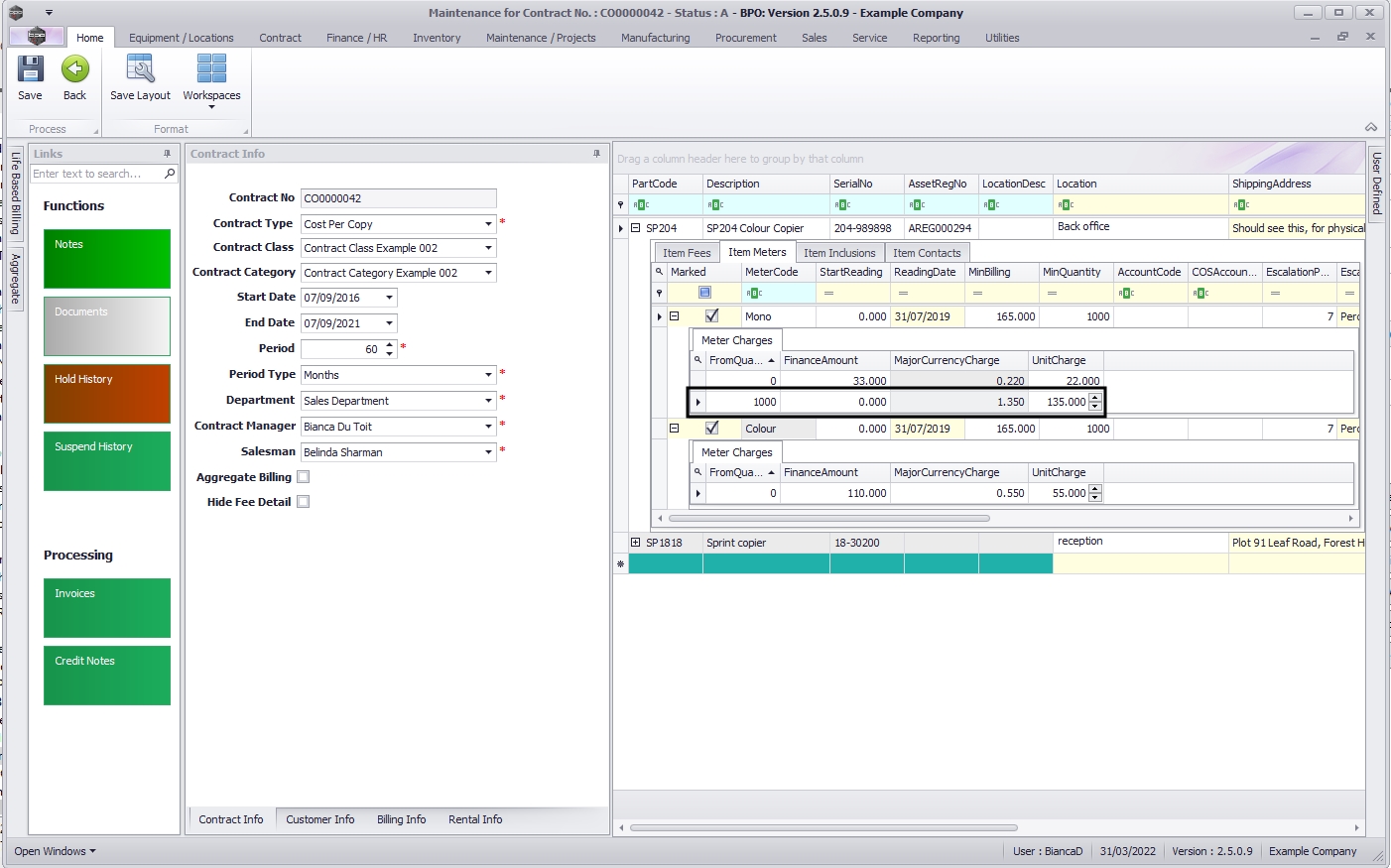
Task: Uncheck the Marked box for Mono meter
Action: point(711,316)
